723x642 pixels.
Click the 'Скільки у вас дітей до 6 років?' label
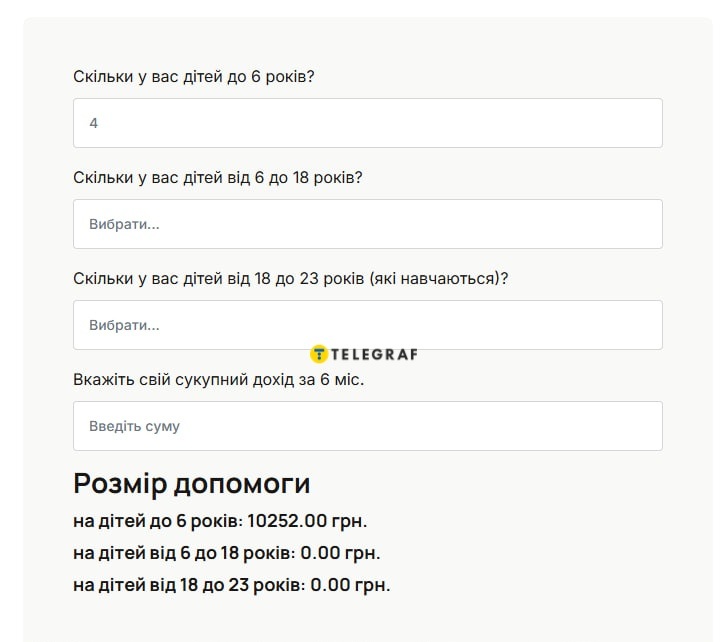coord(194,77)
